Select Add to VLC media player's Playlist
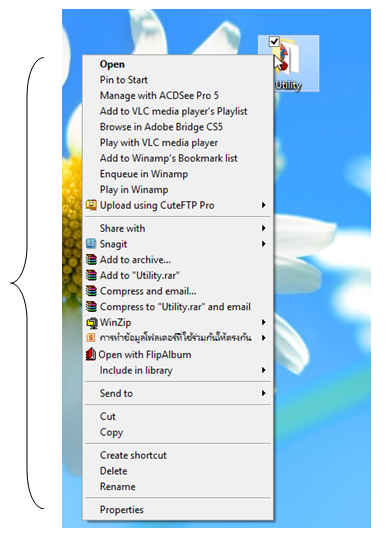The image size is (385, 540). [x=178, y=111]
